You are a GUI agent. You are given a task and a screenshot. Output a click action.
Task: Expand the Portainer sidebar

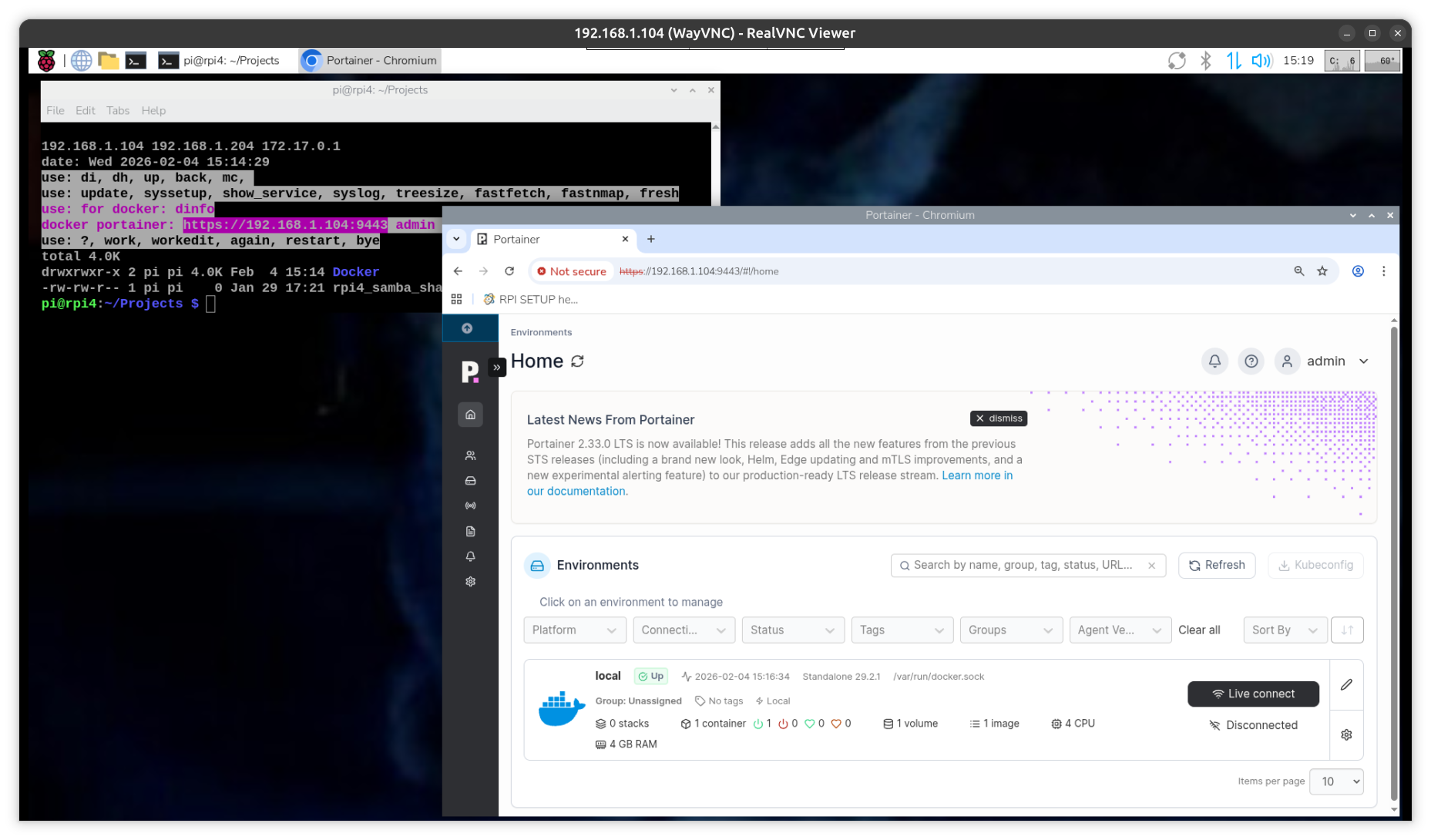(x=497, y=368)
